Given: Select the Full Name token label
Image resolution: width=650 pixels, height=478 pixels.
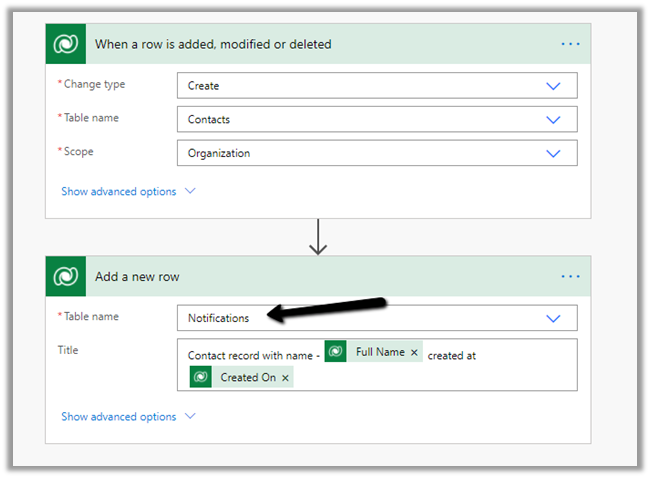Looking at the screenshot, I should [x=380, y=353].
